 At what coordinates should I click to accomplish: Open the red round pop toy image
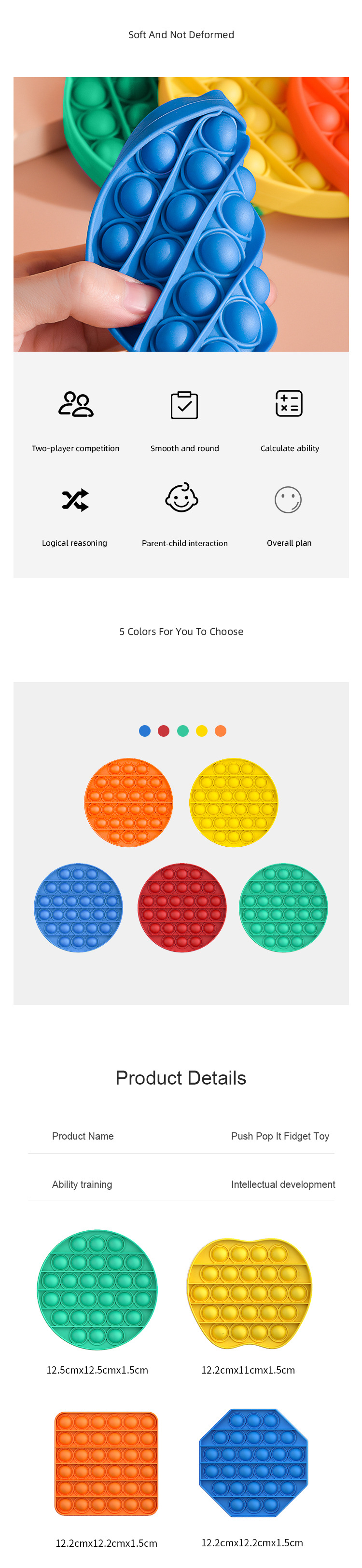tap(182, 907)
